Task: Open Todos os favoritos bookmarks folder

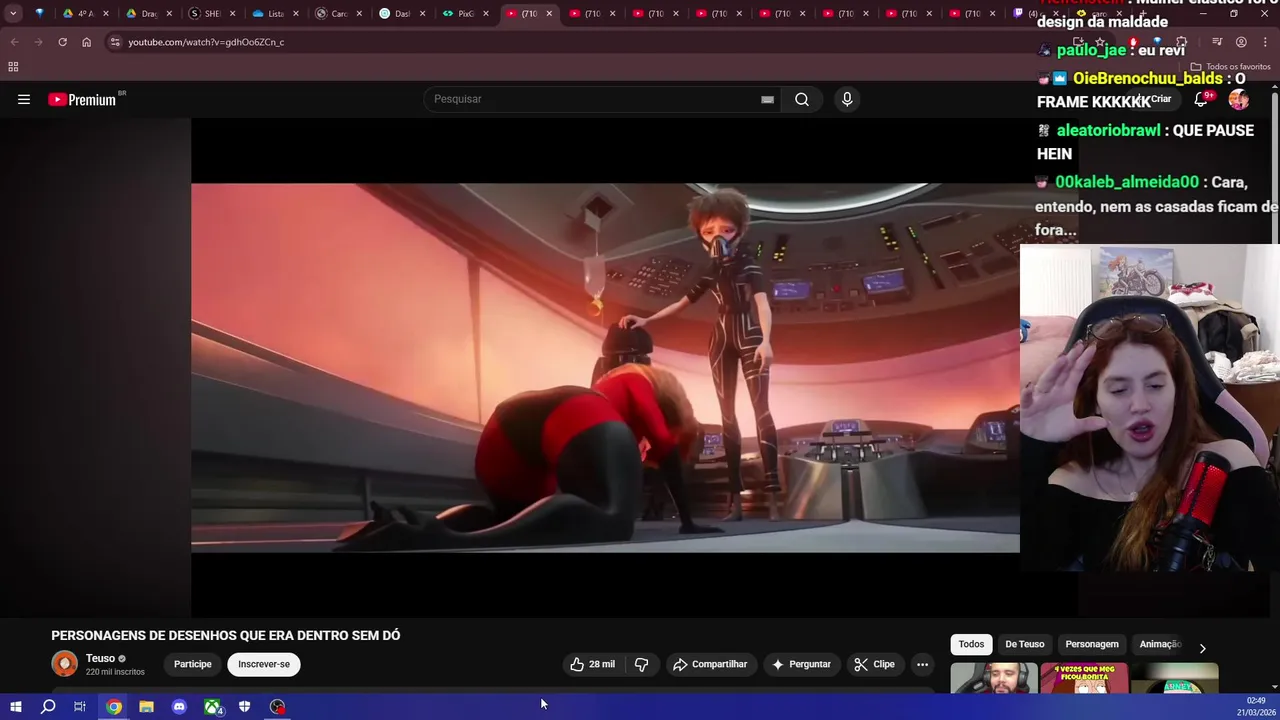Action: [x=1230, y=67]
